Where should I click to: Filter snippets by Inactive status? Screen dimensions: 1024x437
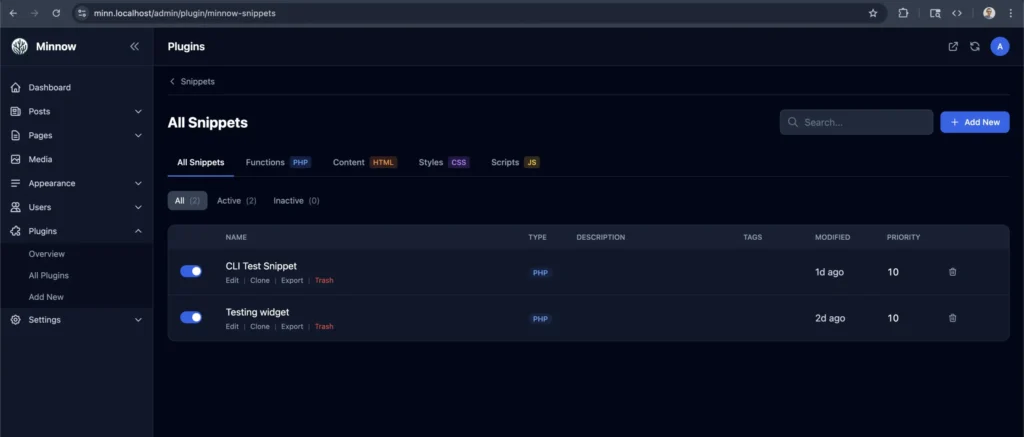point(296,201)
